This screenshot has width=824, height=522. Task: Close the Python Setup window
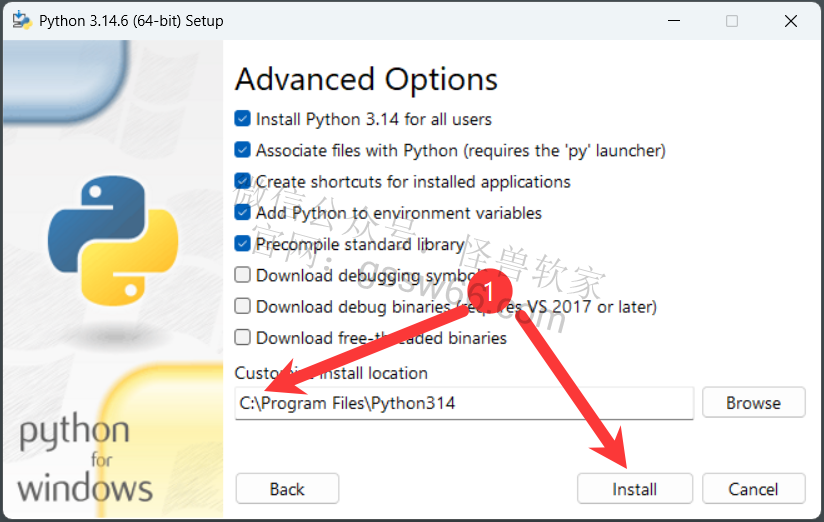(x=791, y=21)
